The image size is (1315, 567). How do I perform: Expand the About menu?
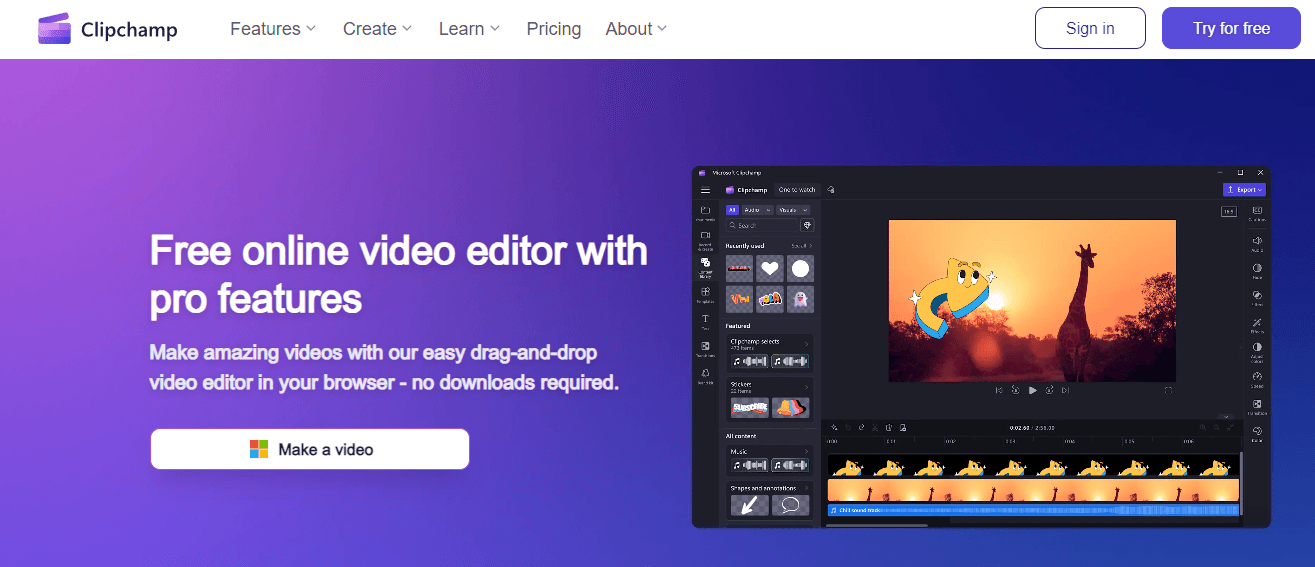636,29
